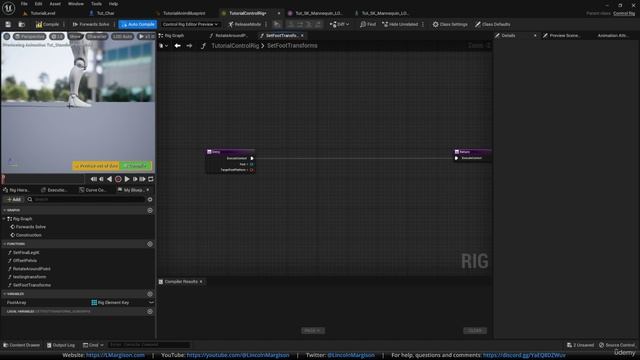Open the Tools menu
Image resolution: width=640 pixels, height=360 pixels.
coord(96,4)
